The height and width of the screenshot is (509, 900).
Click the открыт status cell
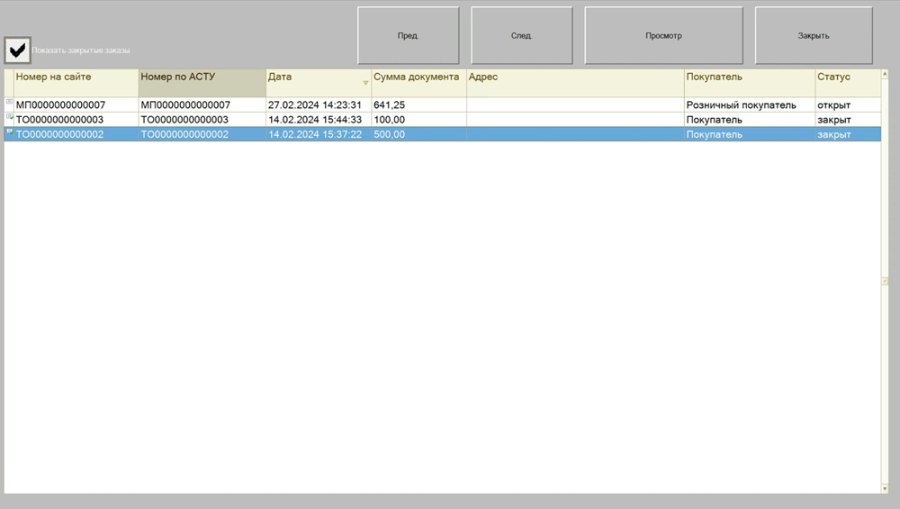(x=848, y=105)
